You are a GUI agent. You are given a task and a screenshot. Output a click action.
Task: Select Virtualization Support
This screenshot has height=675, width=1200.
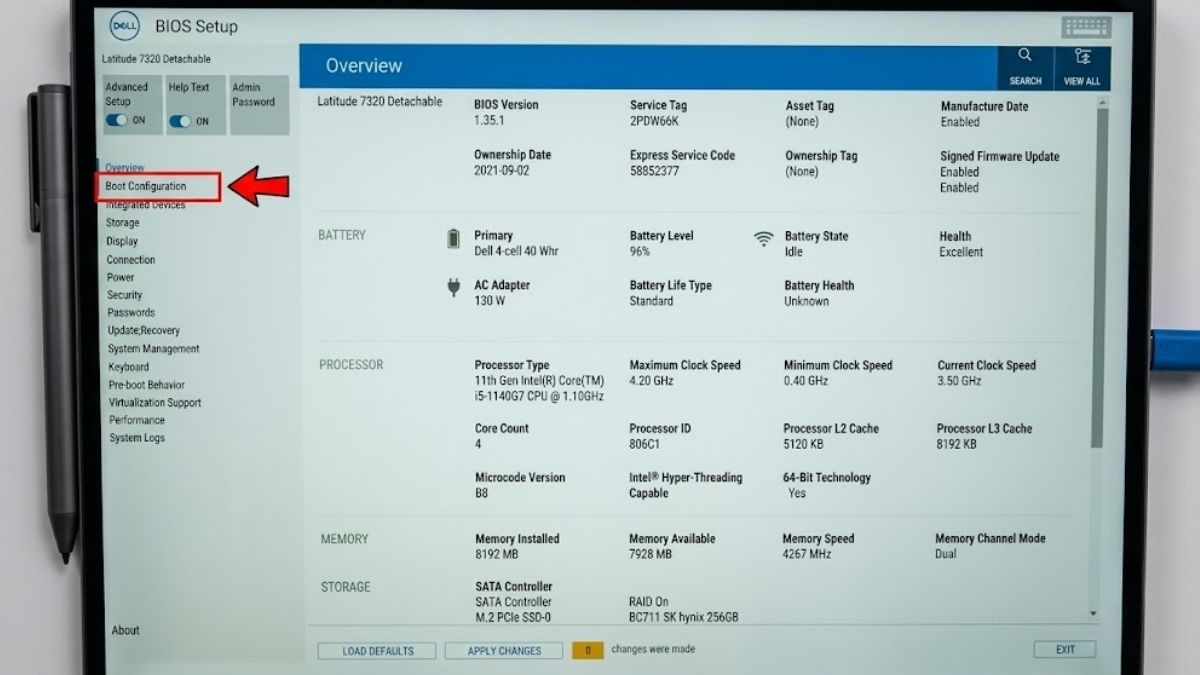click(155, 403)
